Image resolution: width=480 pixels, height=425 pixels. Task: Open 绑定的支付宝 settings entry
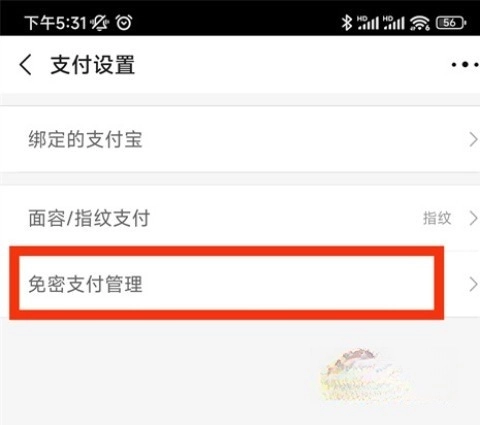(x=240, y=139)
